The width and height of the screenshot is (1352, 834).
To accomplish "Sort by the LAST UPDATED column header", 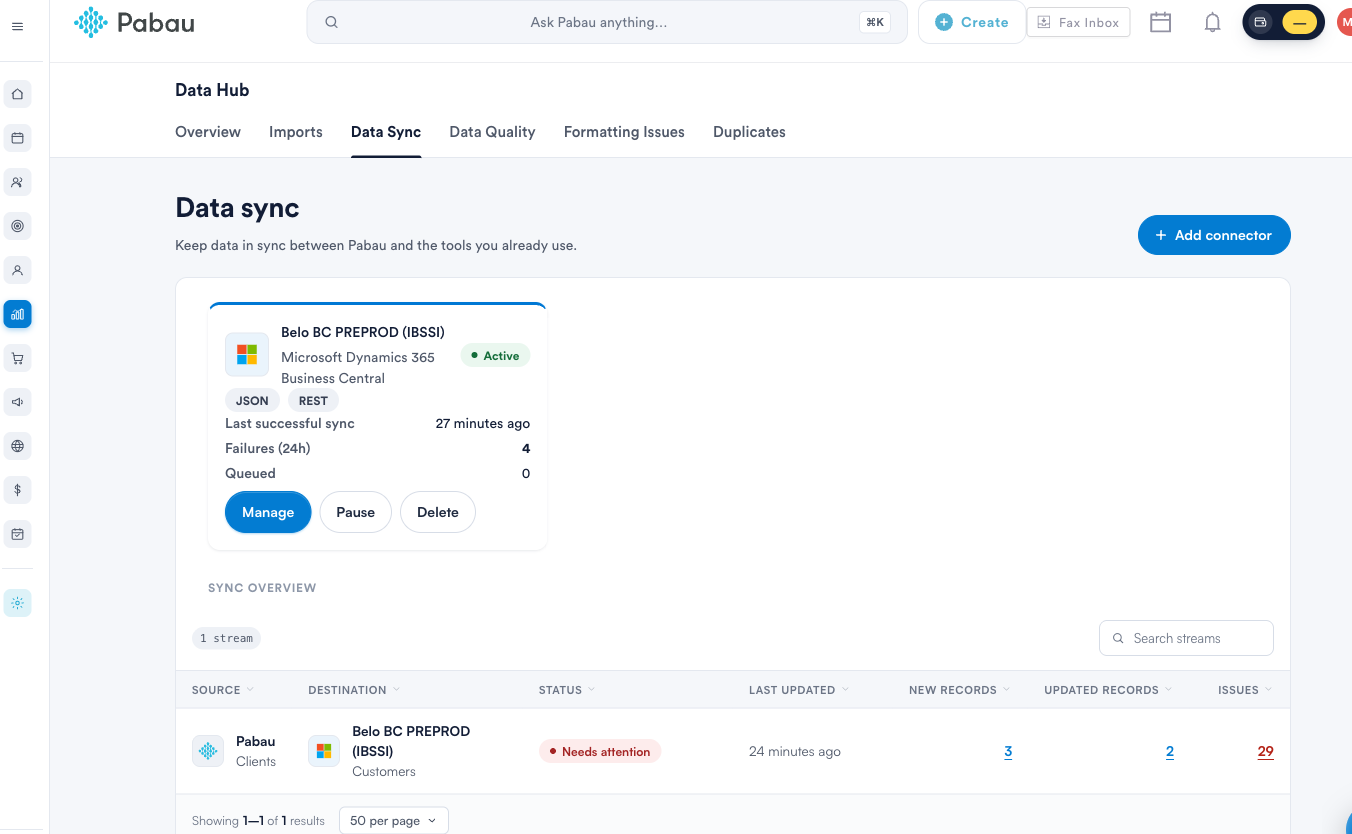I will pos(798,690).
